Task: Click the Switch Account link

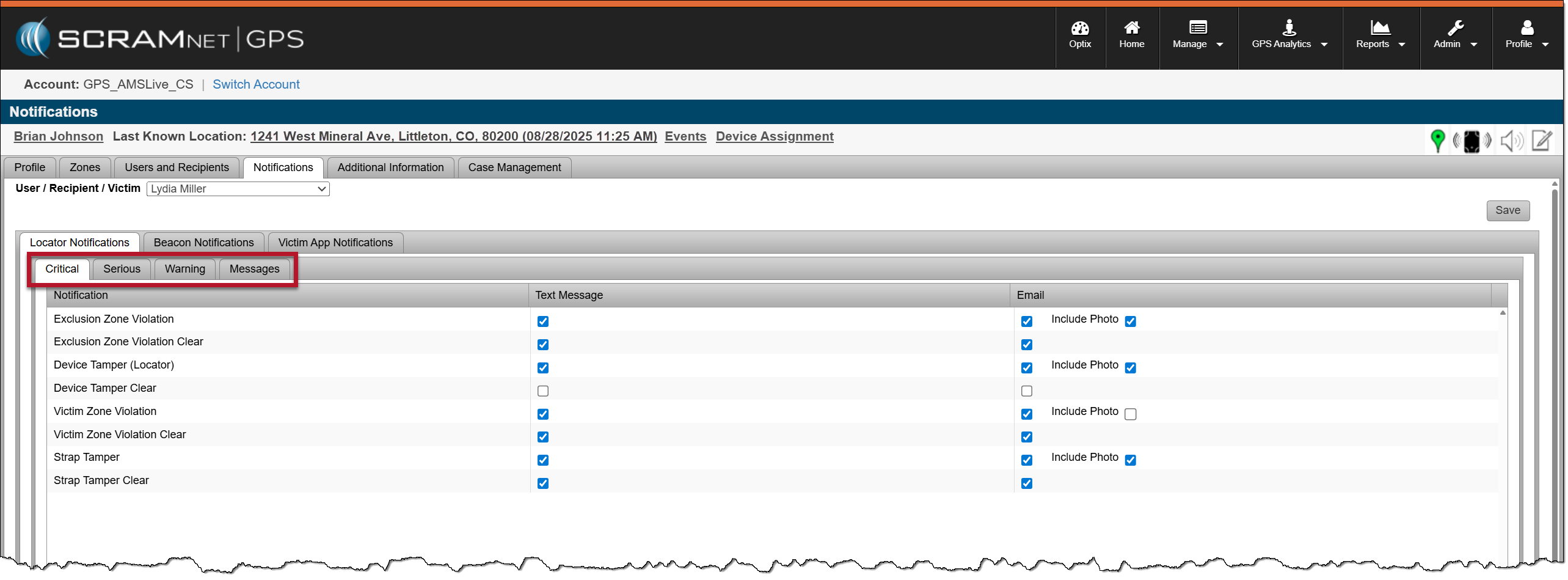Action: (256, 84)
